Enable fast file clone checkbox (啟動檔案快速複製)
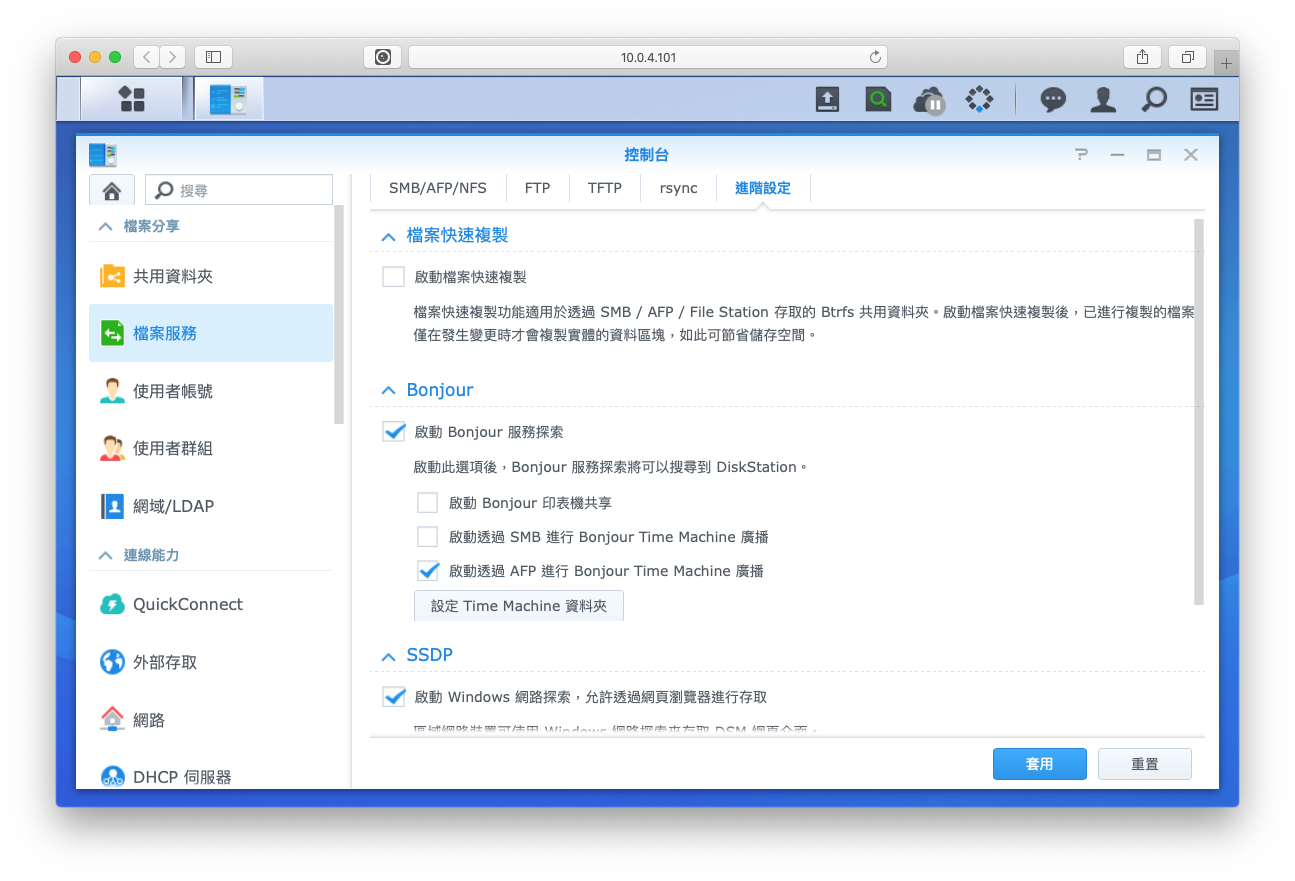 pyautogui.click(x=394, y=277)
